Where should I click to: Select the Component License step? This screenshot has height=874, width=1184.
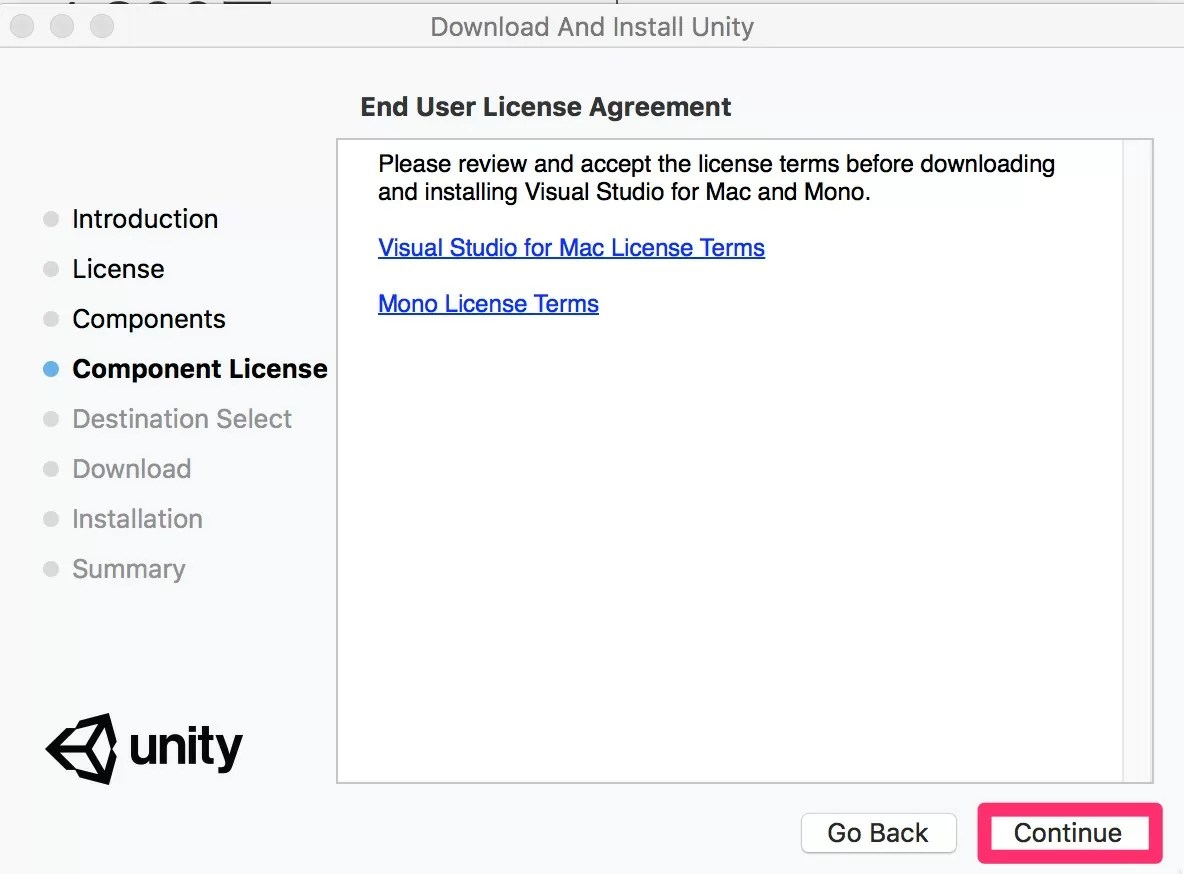pos(199,369)
